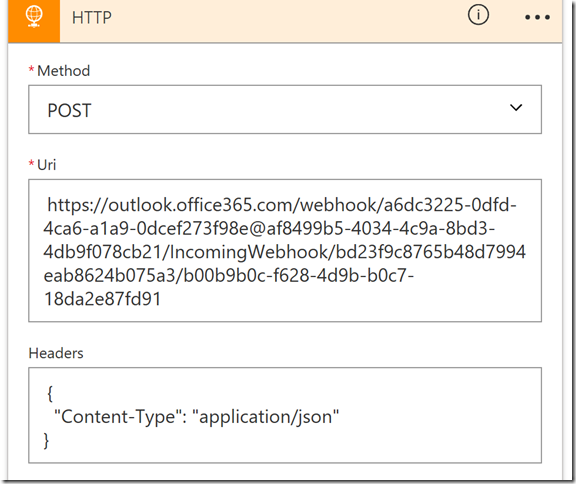Screen dimensions: 576x484
Task: Open the info icon on HTTP card
Action: 478,15
